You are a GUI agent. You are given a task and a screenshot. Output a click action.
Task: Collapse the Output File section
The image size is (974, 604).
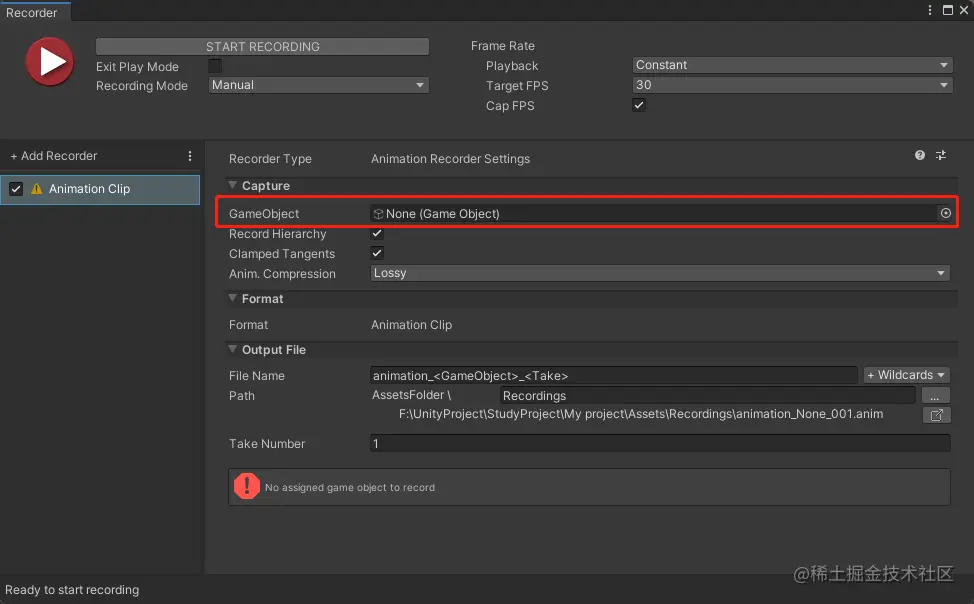click(232, 349)
